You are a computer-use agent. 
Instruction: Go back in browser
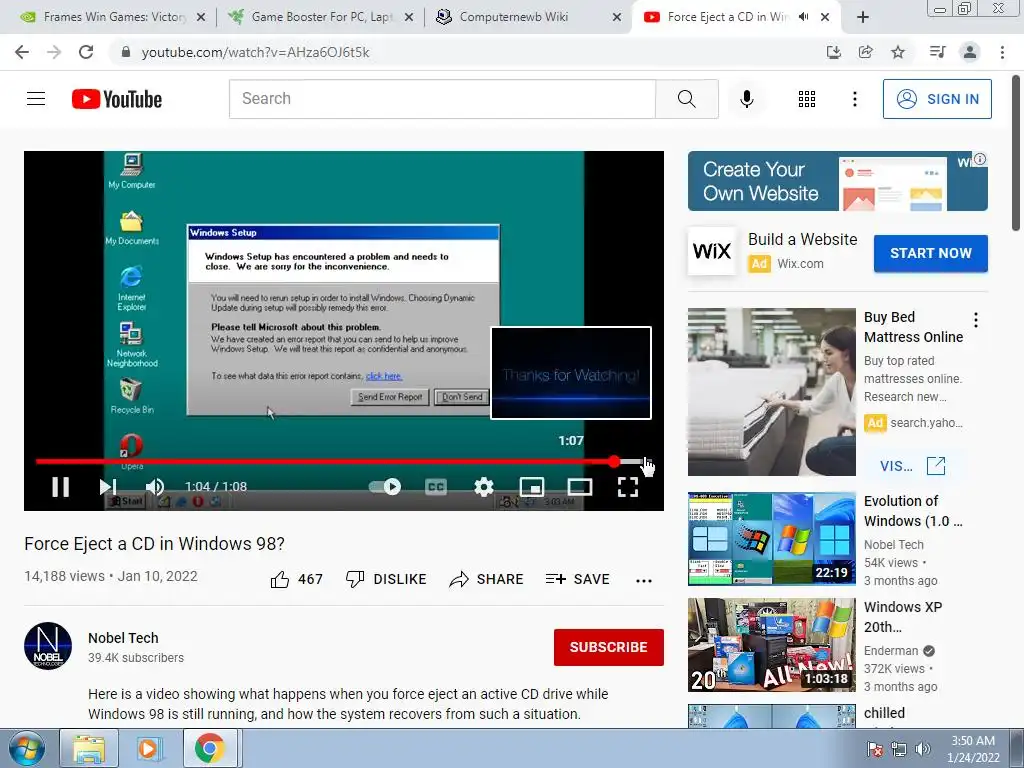click(22, 52)
